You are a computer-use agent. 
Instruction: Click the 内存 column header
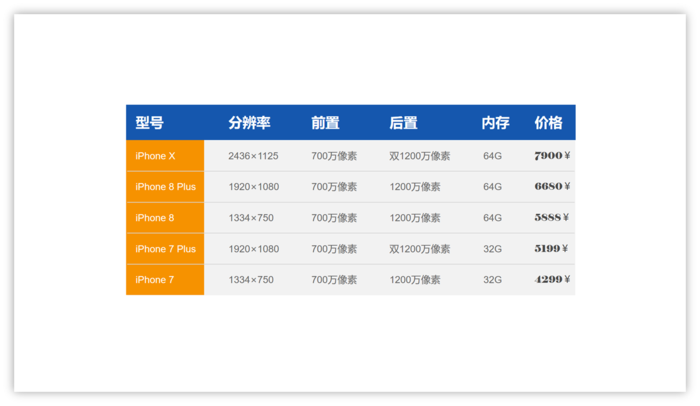coord(495,123)
